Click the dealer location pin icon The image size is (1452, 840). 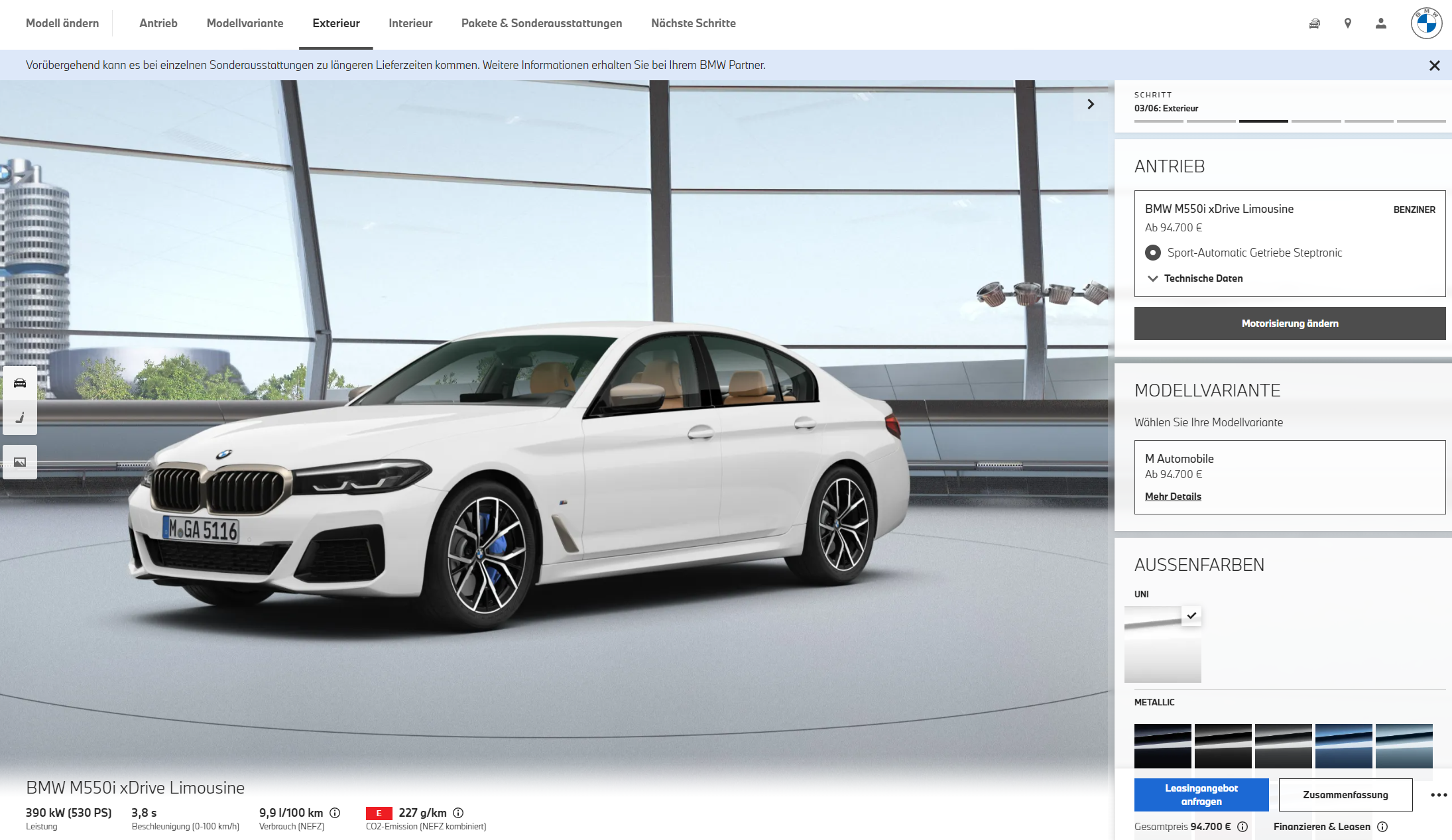click(1348, 24)
